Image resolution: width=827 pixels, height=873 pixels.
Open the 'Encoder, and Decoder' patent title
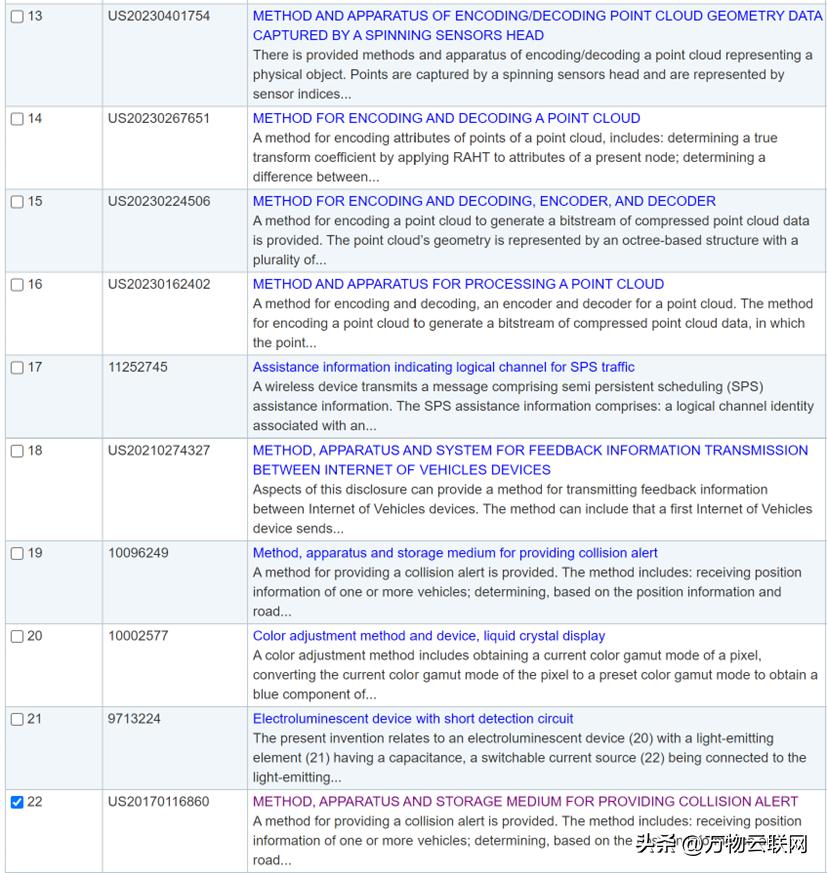click(484, 201)
